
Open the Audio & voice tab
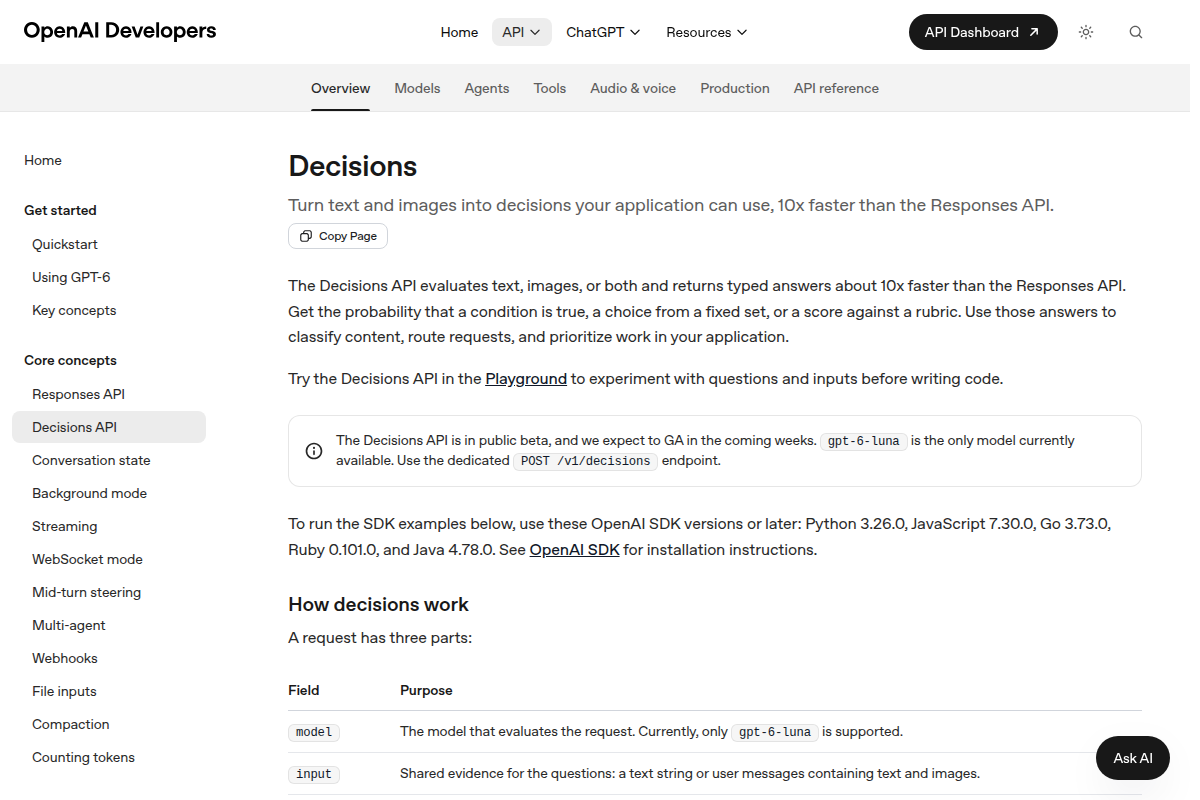coord(633,88)
